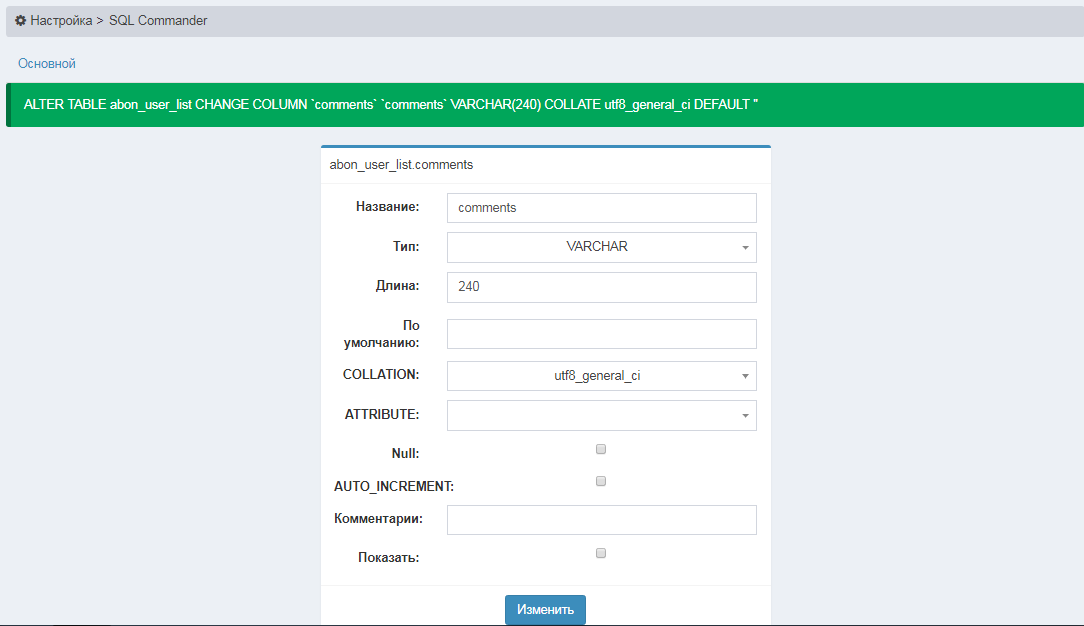This screenshot has height=626, width=1084.
Task: Click the gear icon in the breadcrumb
Action: 20,20
